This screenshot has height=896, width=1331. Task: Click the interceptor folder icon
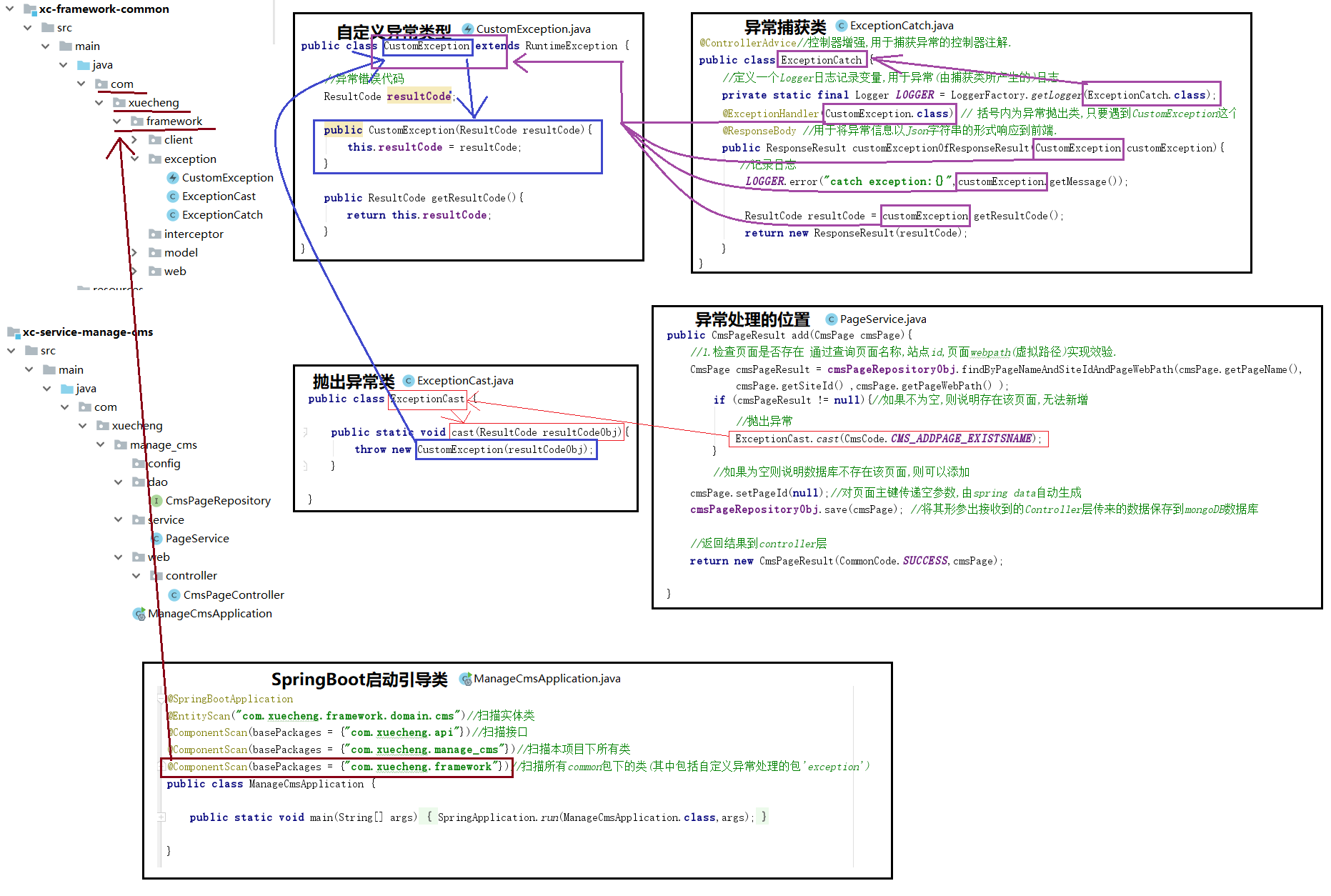coord(155,234)
